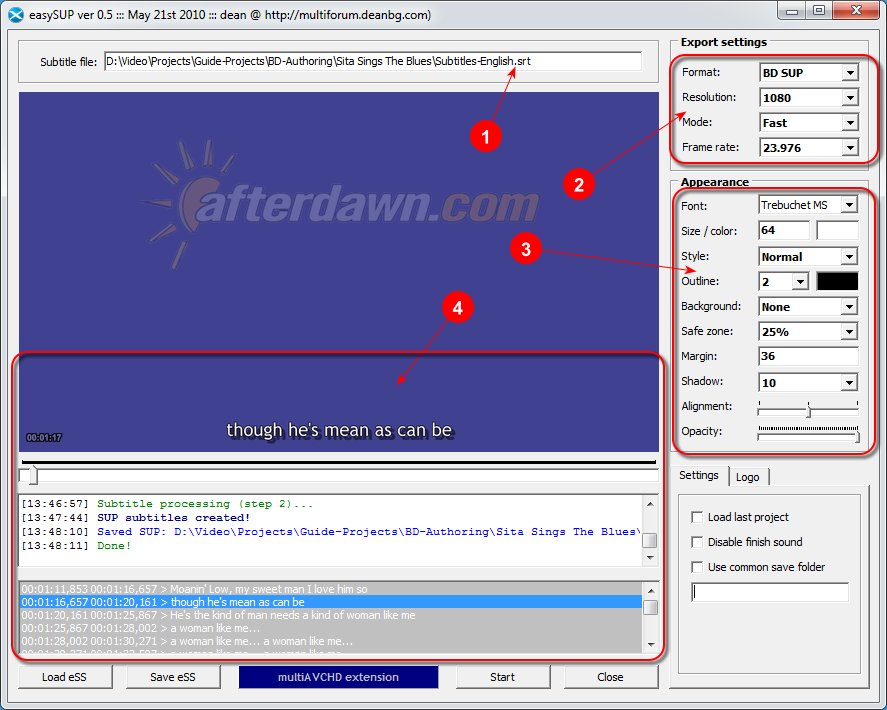887x710 pixels.
Task: Click the log panel scroll down arrow
Action: 650,558
